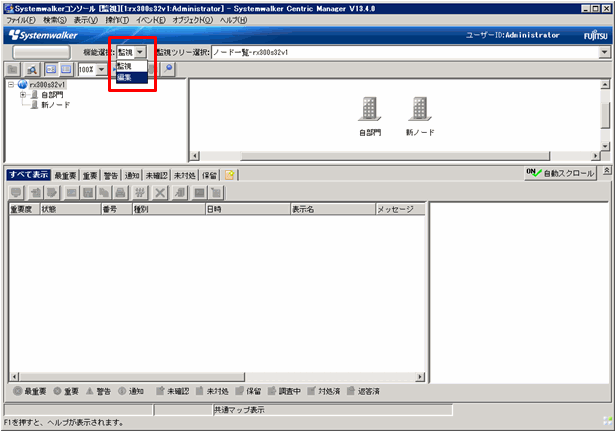Select 新ノード in the tree

pos(55,105)
